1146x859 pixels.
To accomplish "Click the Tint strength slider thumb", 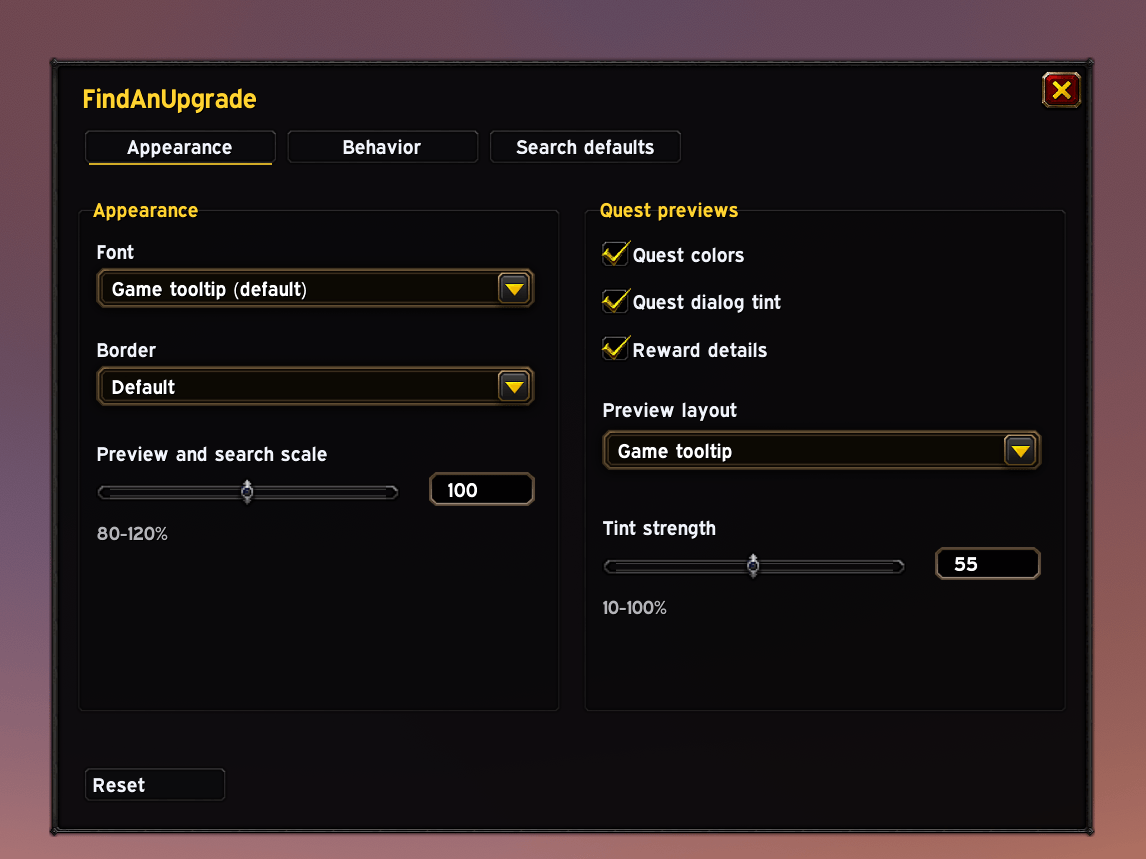I will 753,566.
